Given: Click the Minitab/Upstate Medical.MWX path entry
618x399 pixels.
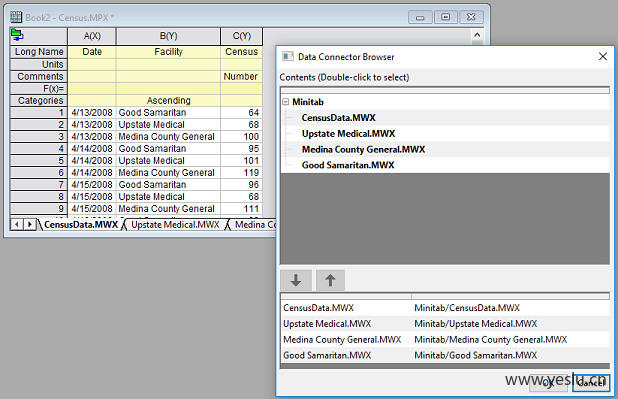Looking at the screenshot, I should coord(476,324).
